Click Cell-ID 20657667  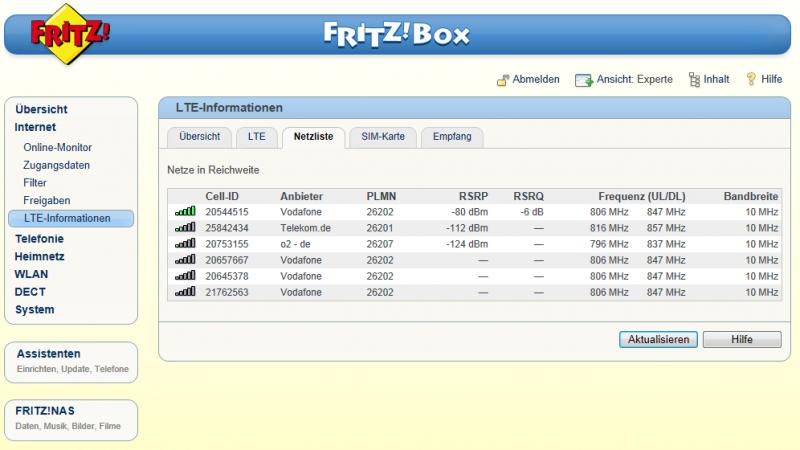point(227,260)
